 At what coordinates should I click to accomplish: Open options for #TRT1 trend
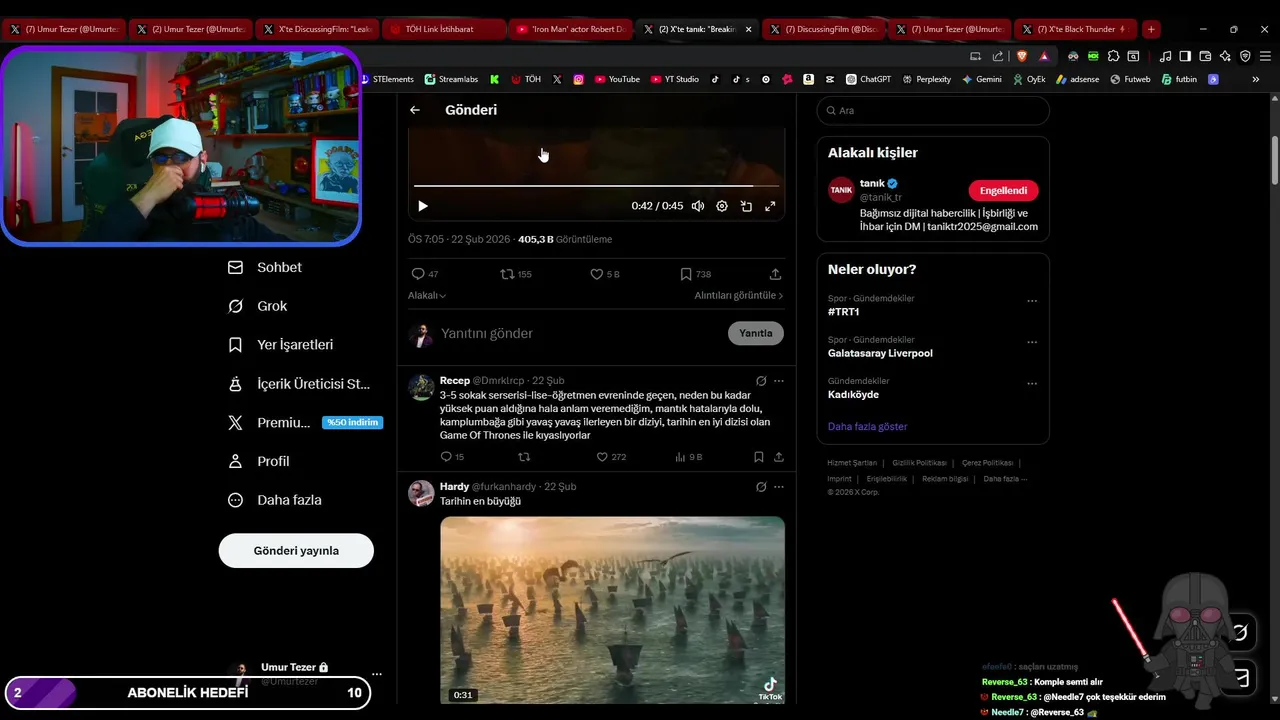1032,301
